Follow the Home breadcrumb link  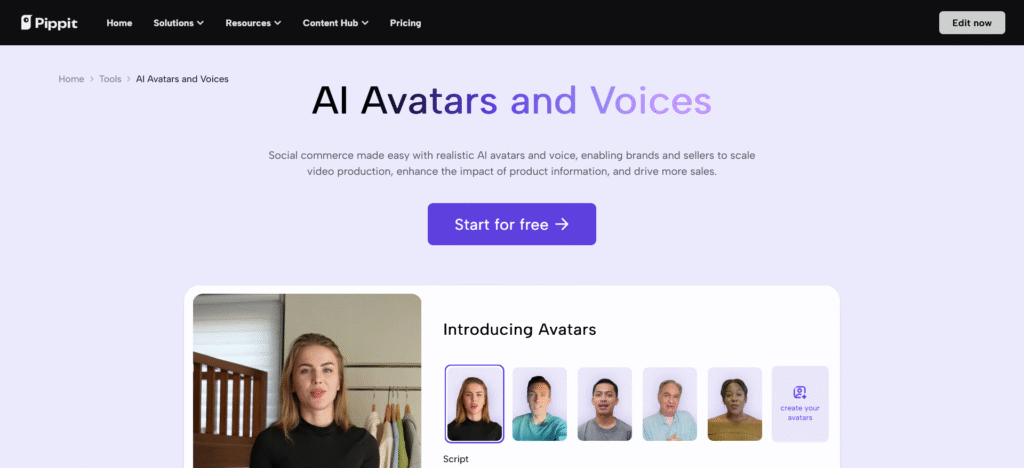pyautogui.click(x=71, y=79)
